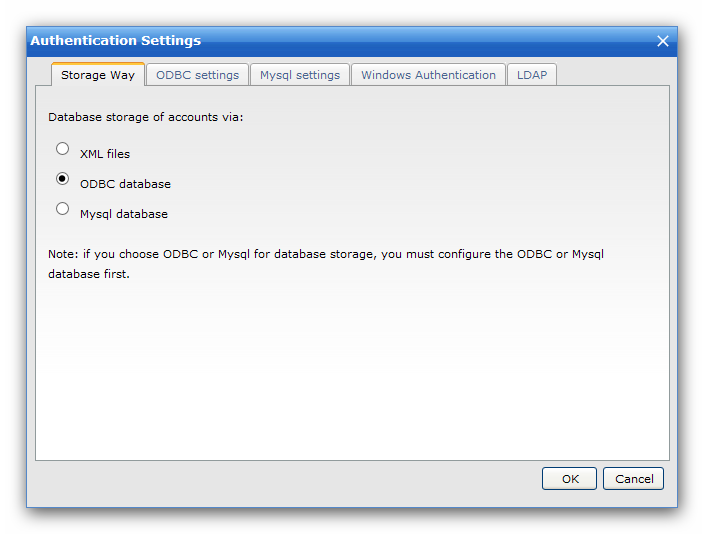Click the 'XML files' label text
704x534 pixels.
click(105, 154)
